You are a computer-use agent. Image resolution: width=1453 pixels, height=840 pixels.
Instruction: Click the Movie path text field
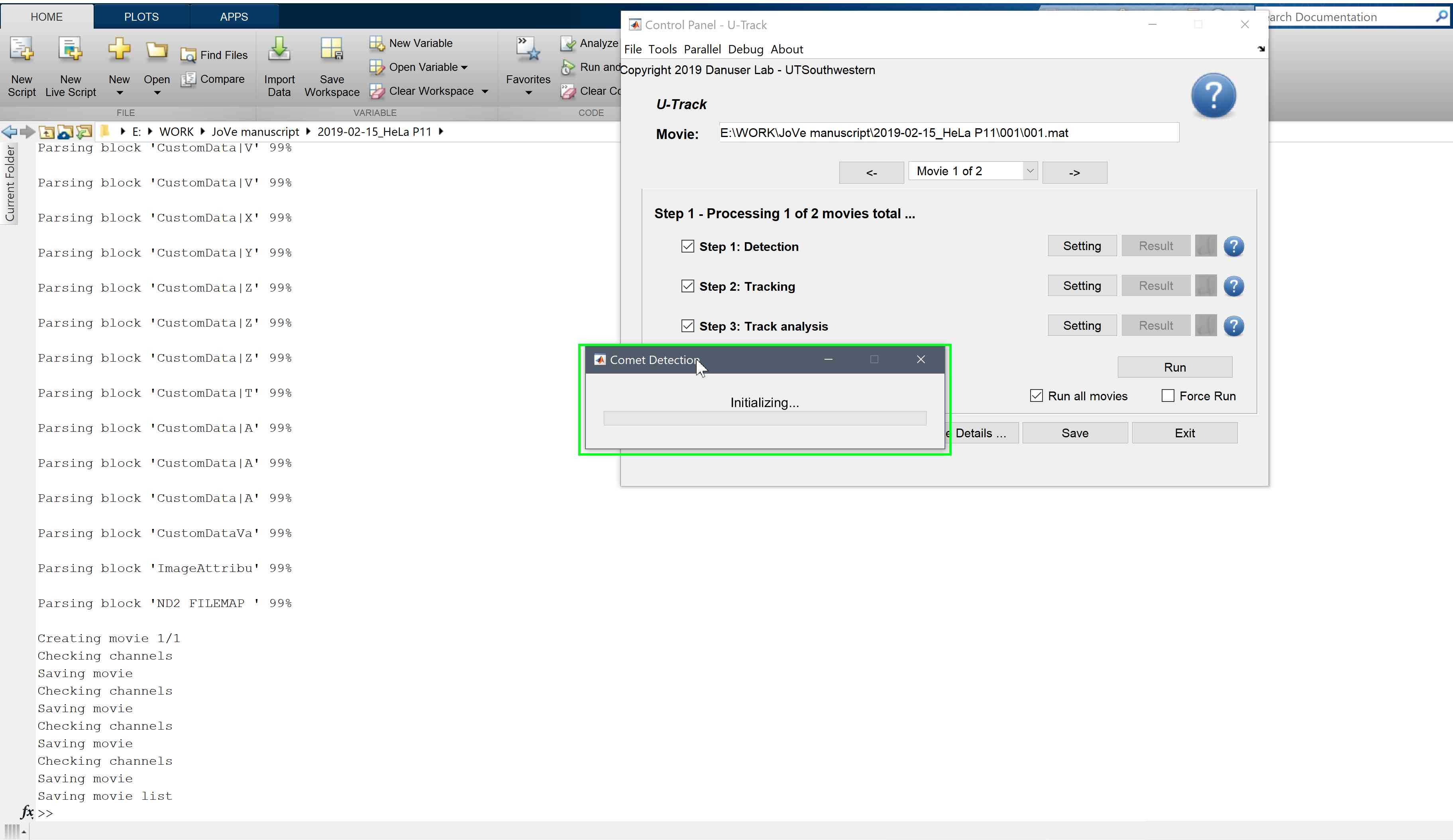(948, 133)
